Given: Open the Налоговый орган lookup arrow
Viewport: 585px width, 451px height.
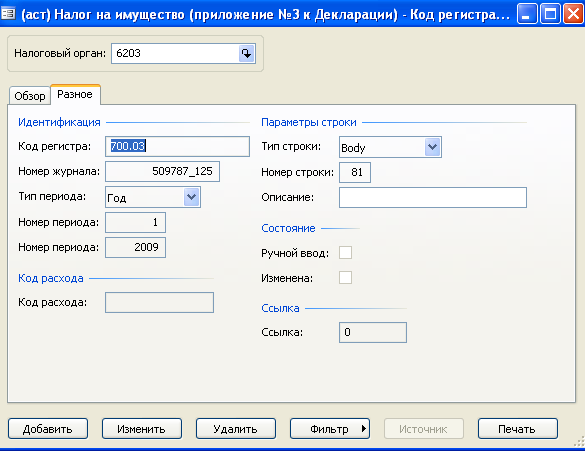Looking at the screenshot, I should pyautogui.click(x=246, y=54).
